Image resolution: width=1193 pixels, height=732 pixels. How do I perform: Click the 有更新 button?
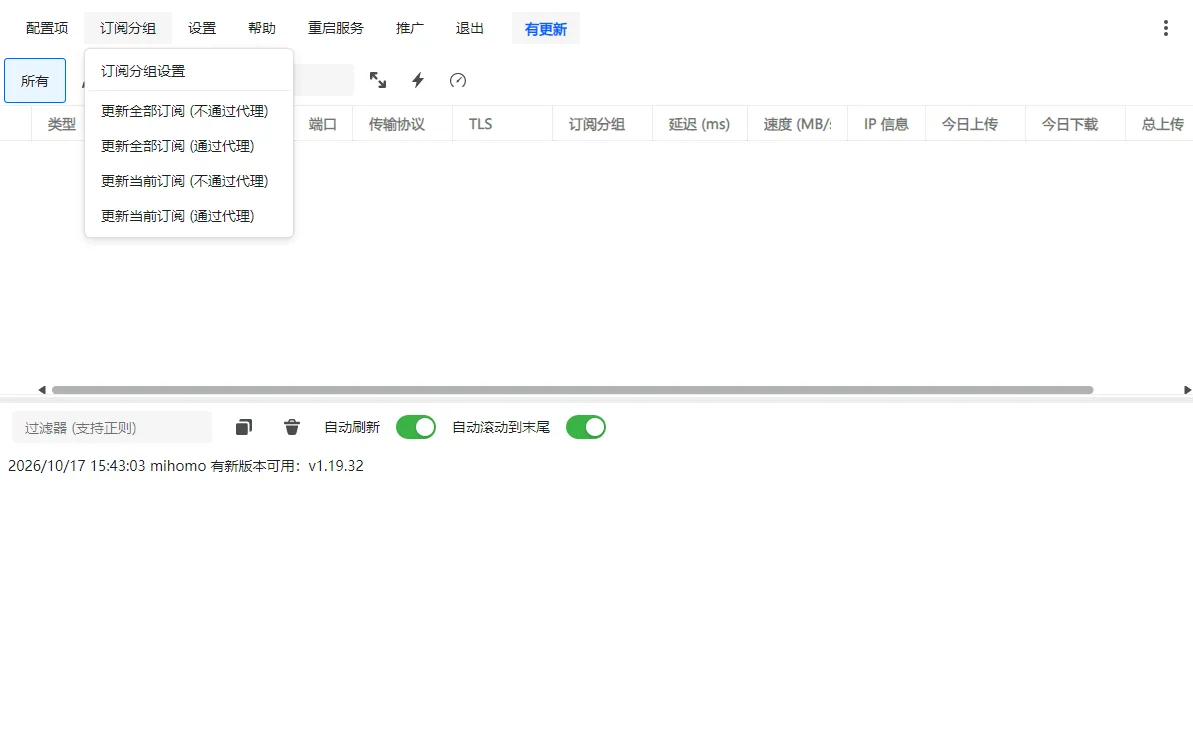pyautogui.click(x=546, y=29)
